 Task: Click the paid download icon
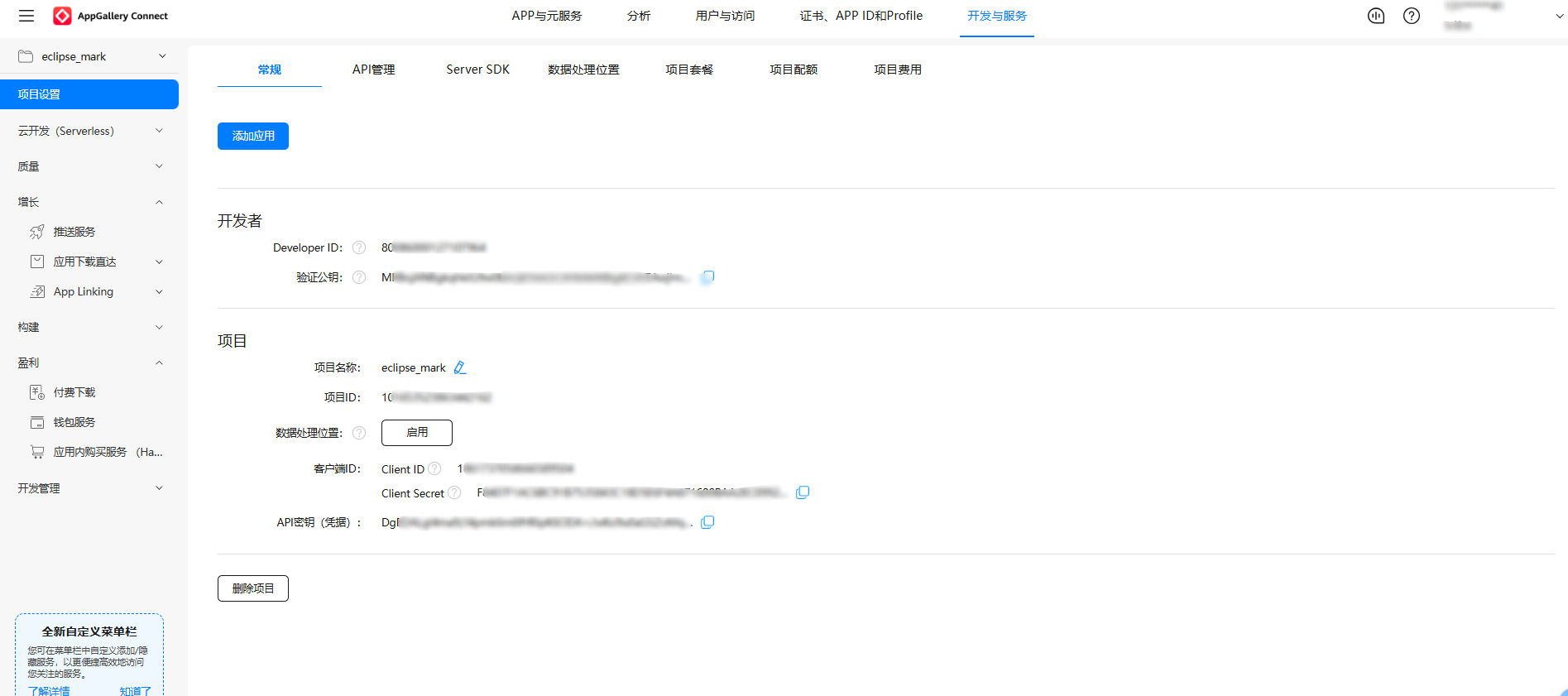coord(37,392)
